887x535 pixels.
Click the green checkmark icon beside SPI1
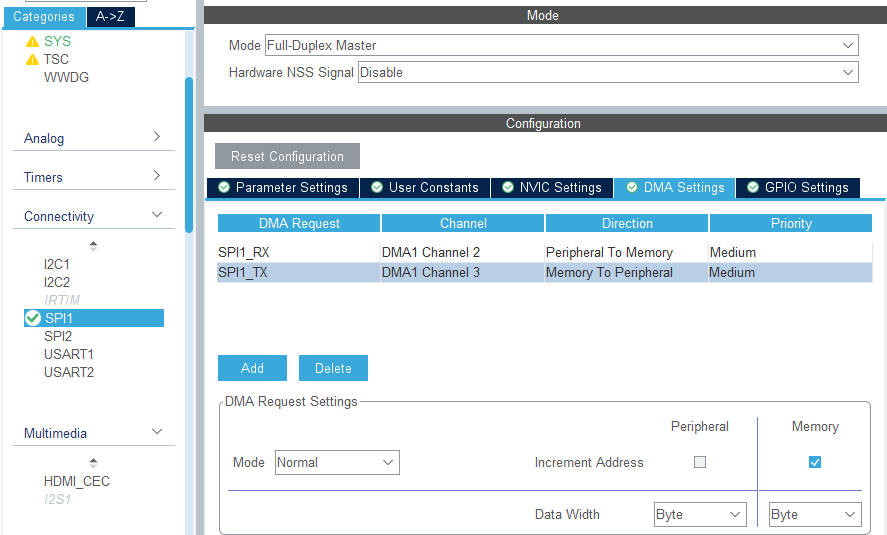[33, 318]
